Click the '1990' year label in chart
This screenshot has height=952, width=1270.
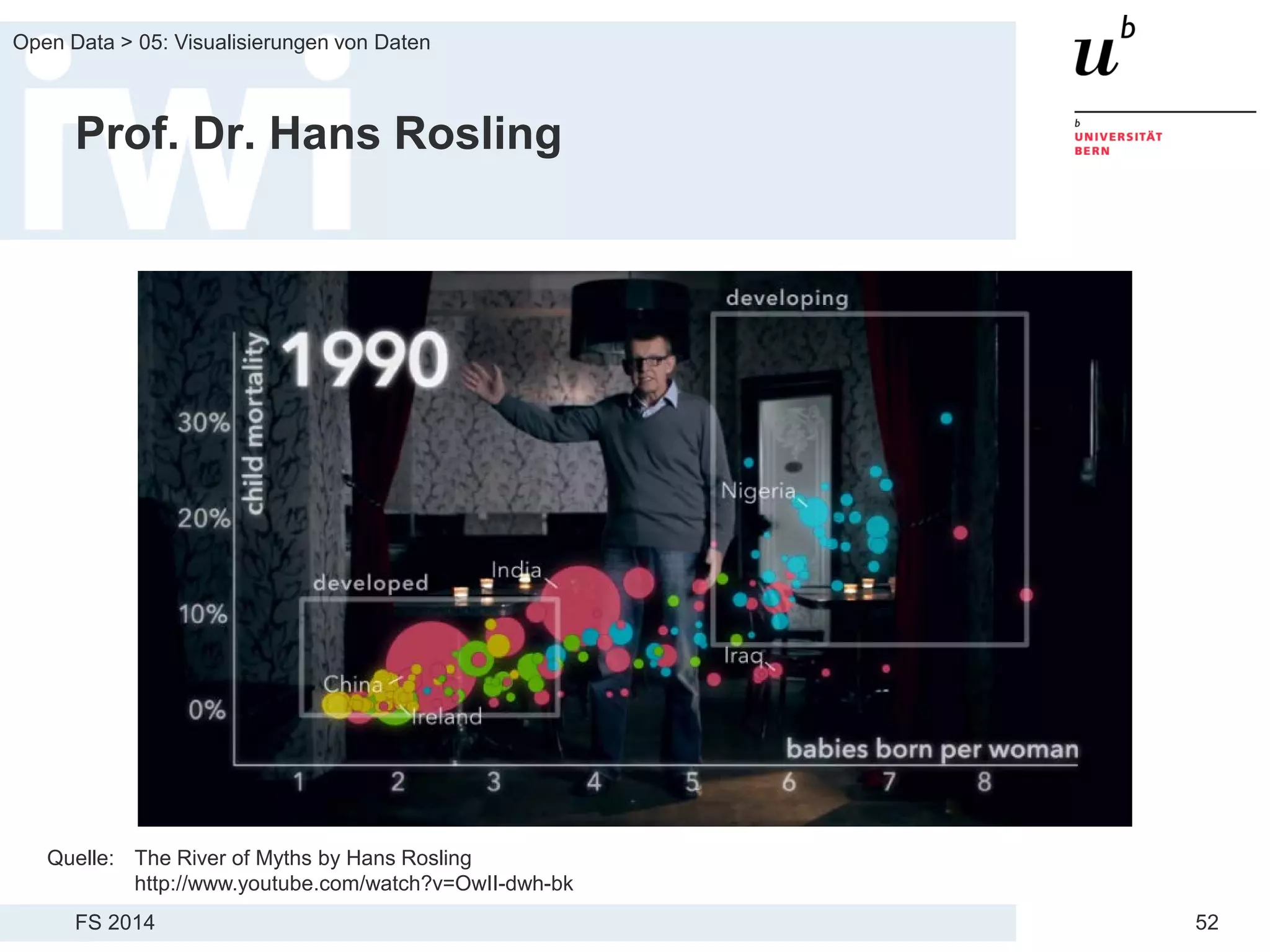point(365,359)
